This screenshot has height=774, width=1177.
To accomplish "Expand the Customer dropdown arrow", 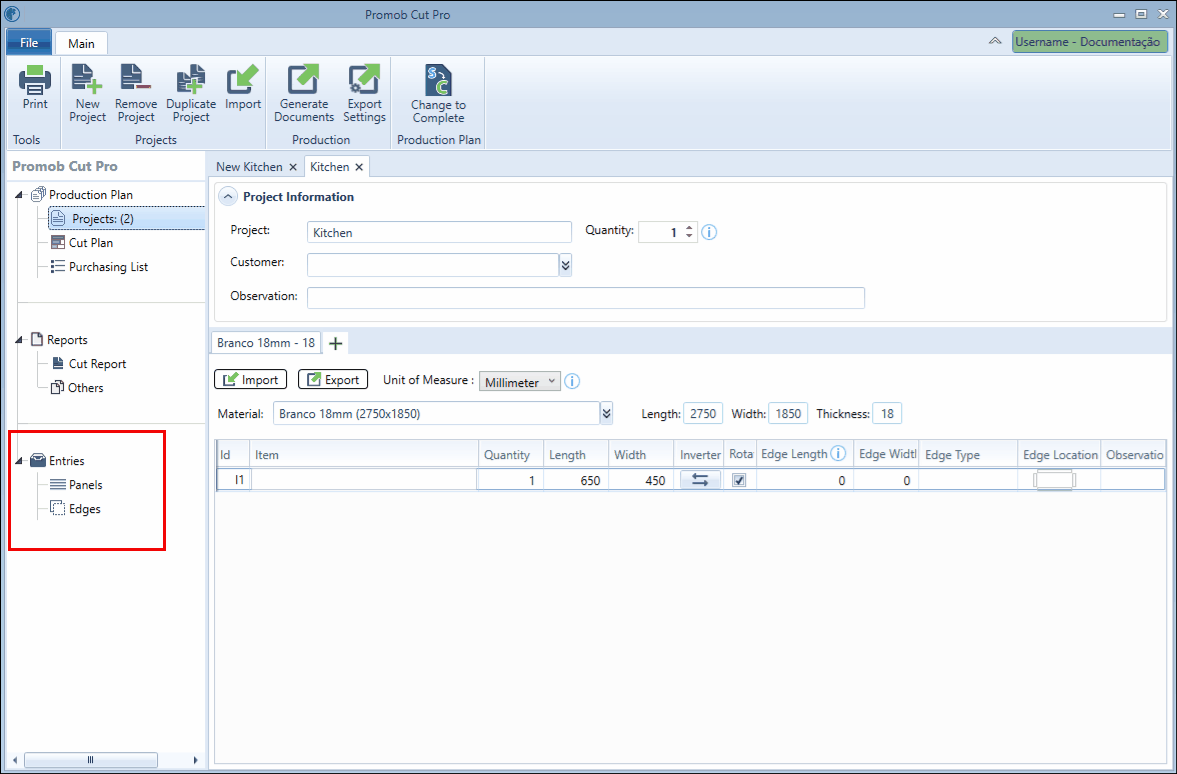I will coord(565,265).
